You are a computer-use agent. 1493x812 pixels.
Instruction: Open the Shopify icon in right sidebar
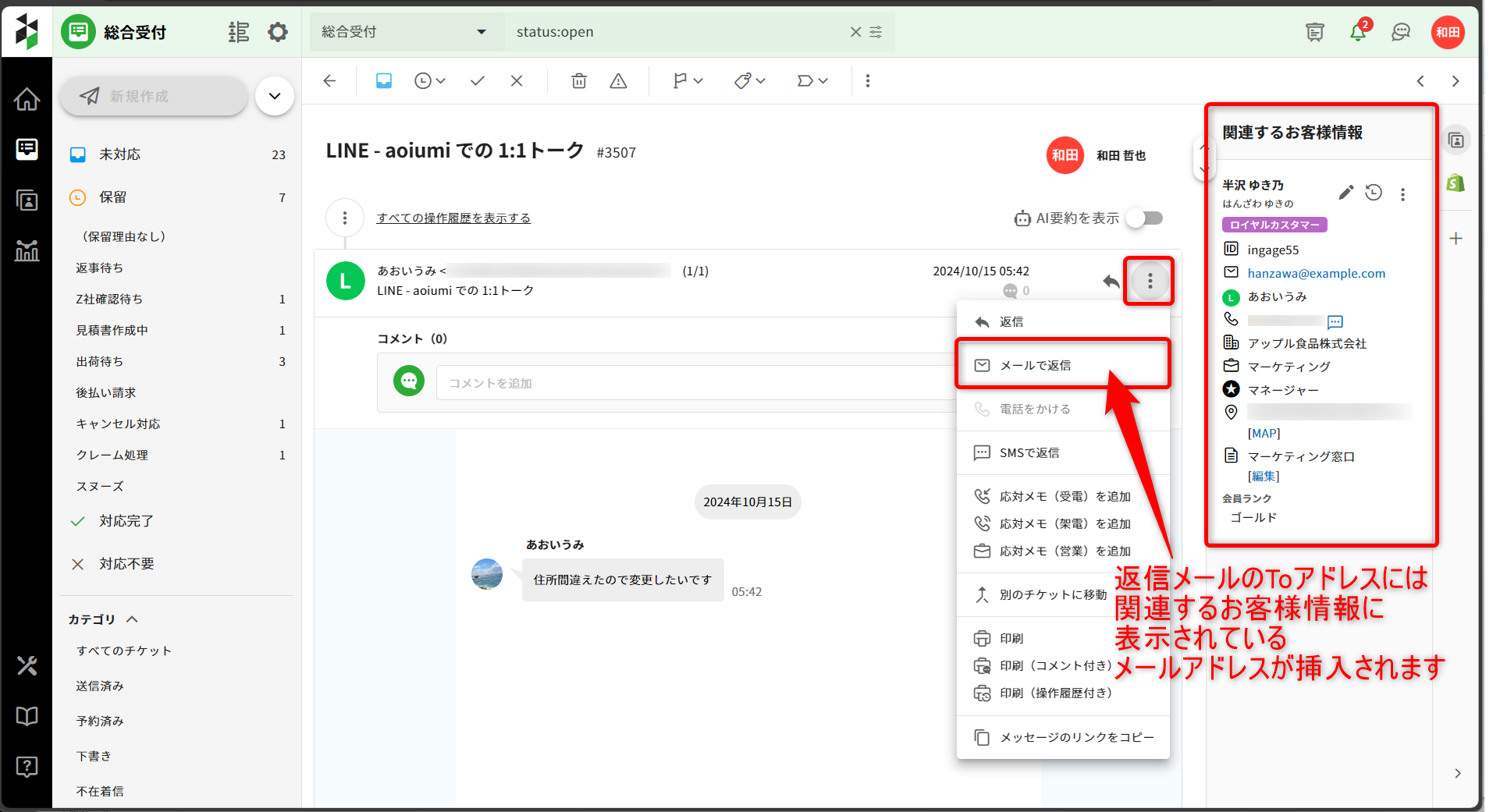tap(1456, 183)
